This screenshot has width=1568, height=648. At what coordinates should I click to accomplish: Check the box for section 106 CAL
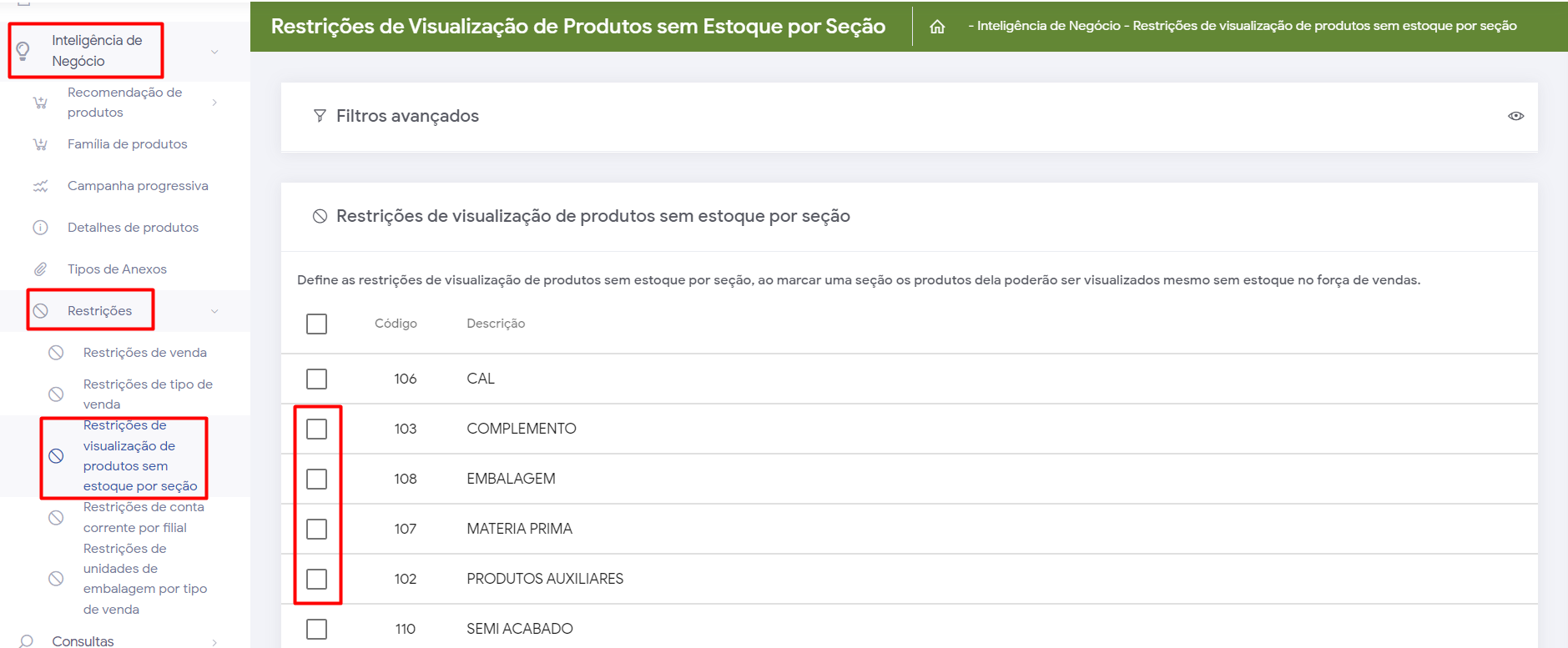[316, 379]
